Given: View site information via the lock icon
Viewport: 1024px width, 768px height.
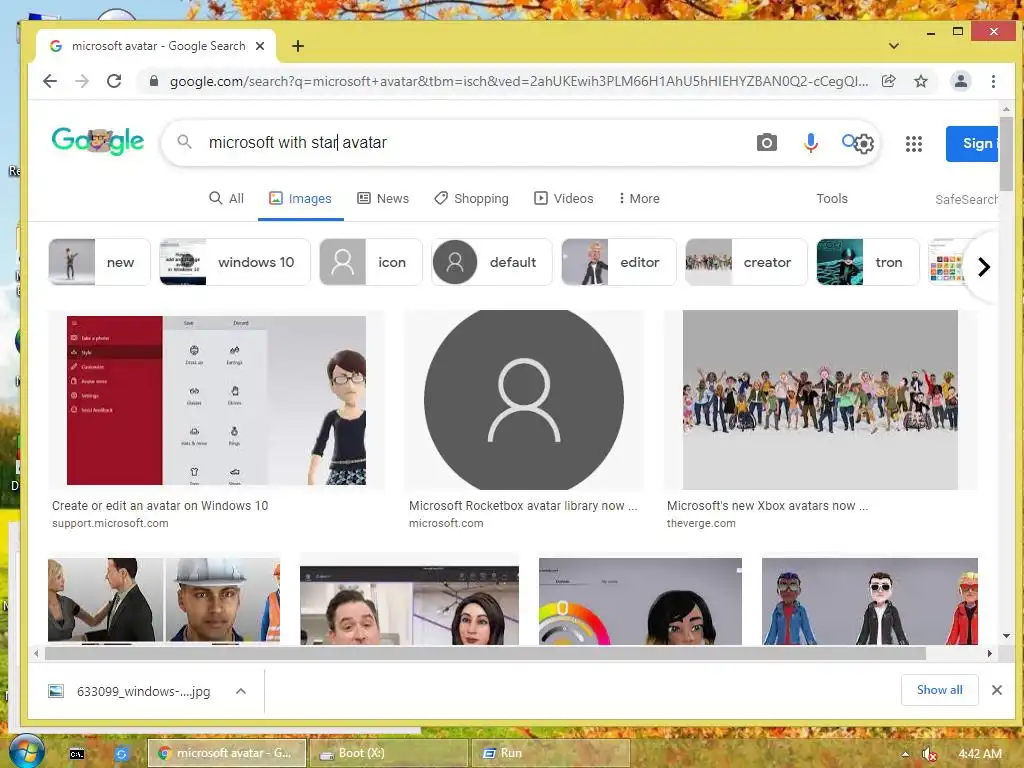Looking at the screenshot, I should click(153, 81).
